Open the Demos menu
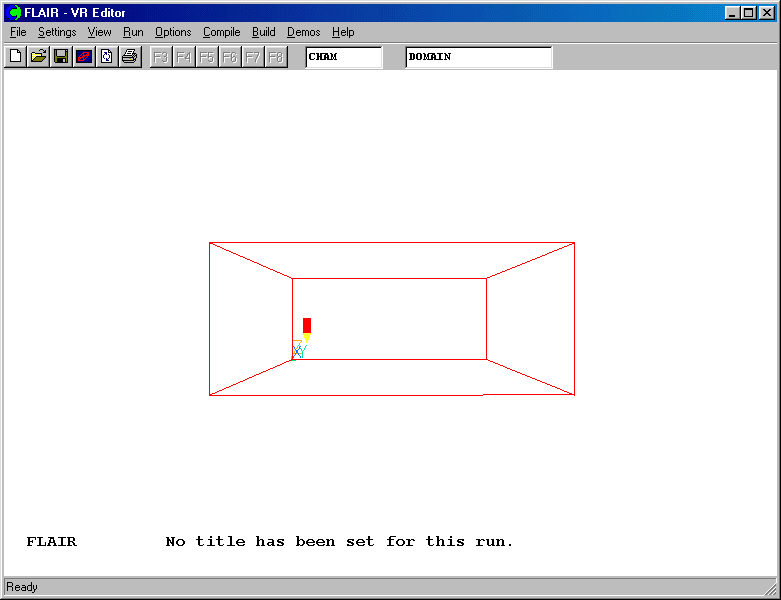Image resolution: width=781 pixels, height=600 pixels. pos(303,32)
